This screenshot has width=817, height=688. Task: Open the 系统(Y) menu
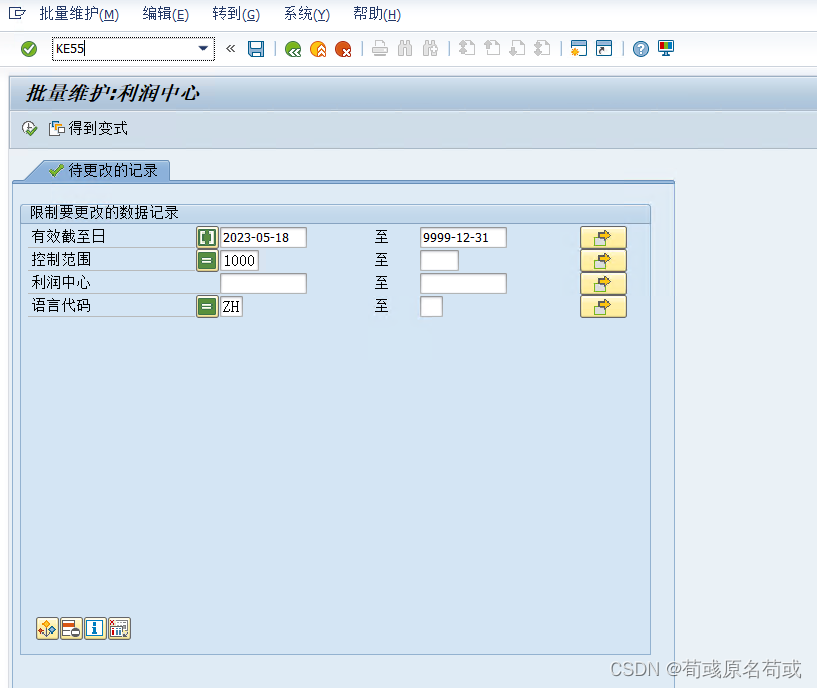coord(307,14)
